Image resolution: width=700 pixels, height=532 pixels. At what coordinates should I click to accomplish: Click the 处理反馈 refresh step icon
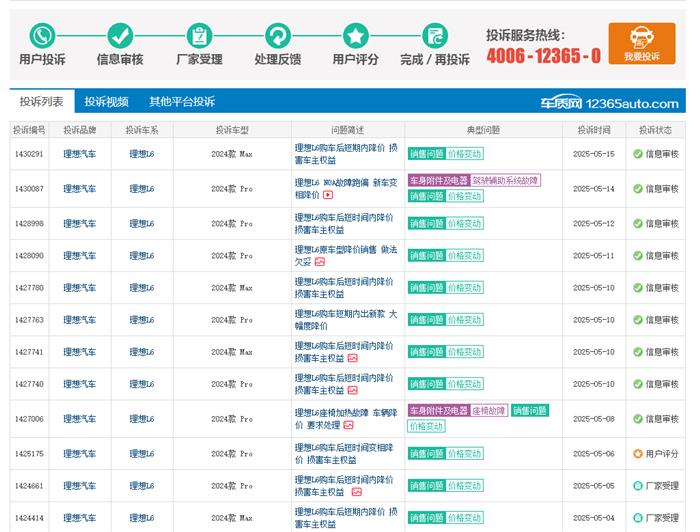tap(278, 36)
